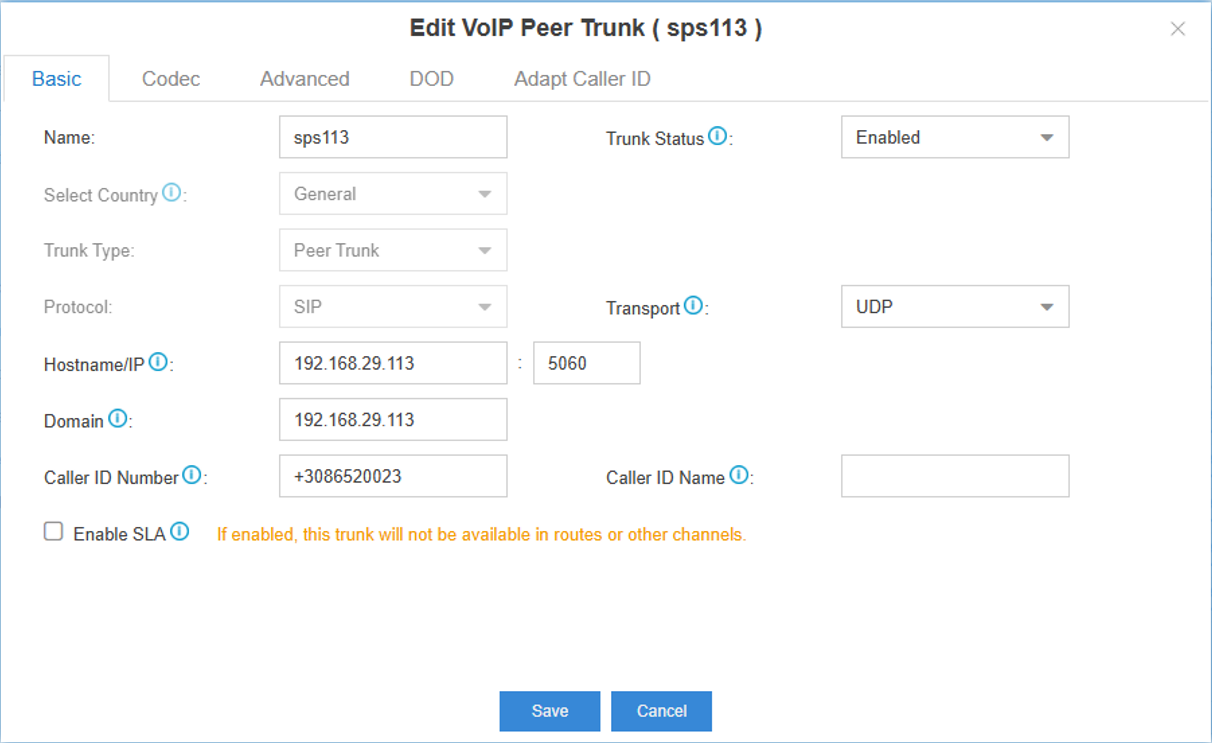This screenshot has height=743, width=1212.
Task: Open the Select Country General dropdown
Action: [393, 194]
